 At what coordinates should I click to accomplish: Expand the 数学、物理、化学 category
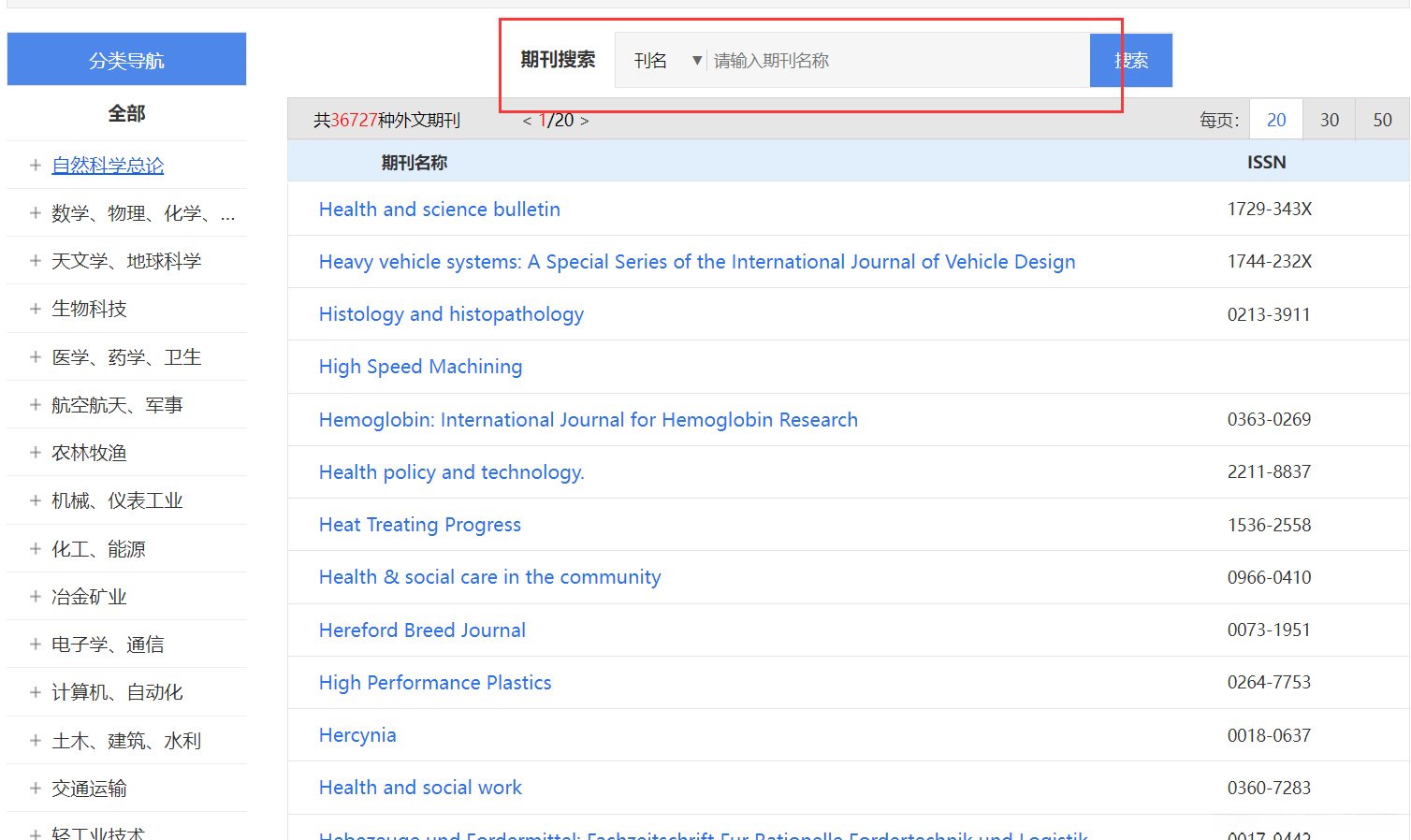(35, 213)
